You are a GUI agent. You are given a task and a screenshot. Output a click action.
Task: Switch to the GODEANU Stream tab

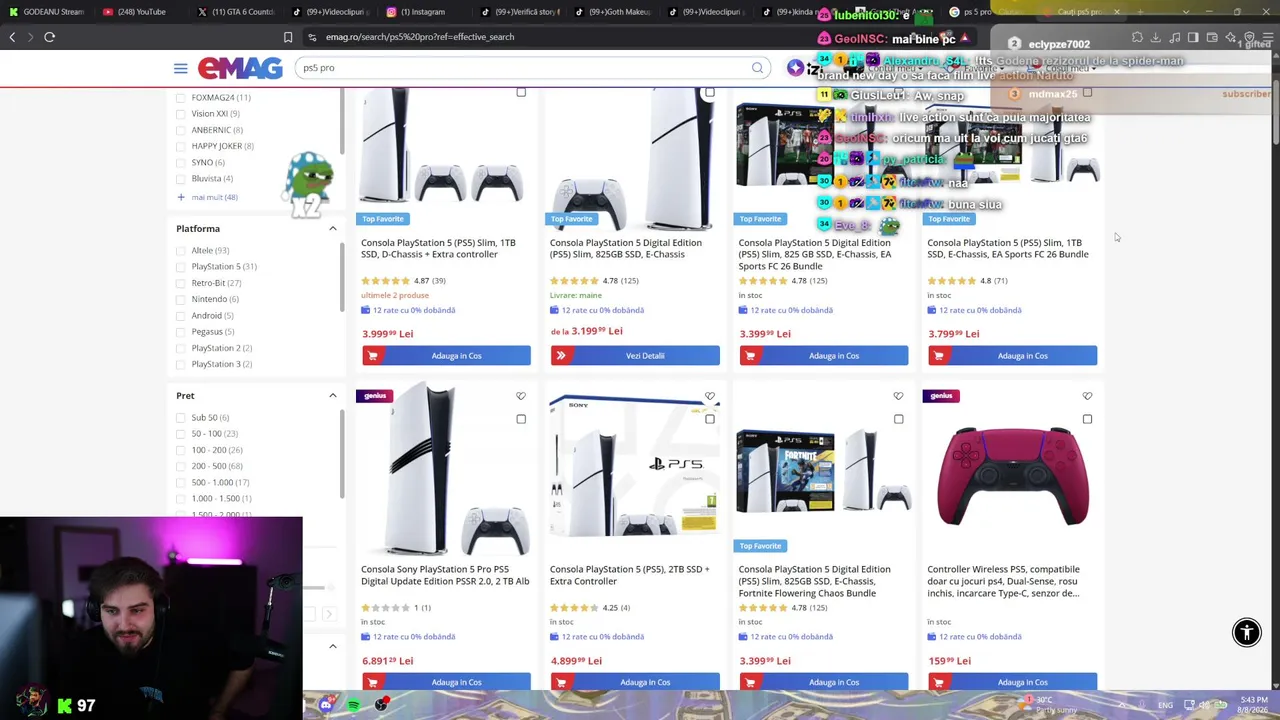46,12
